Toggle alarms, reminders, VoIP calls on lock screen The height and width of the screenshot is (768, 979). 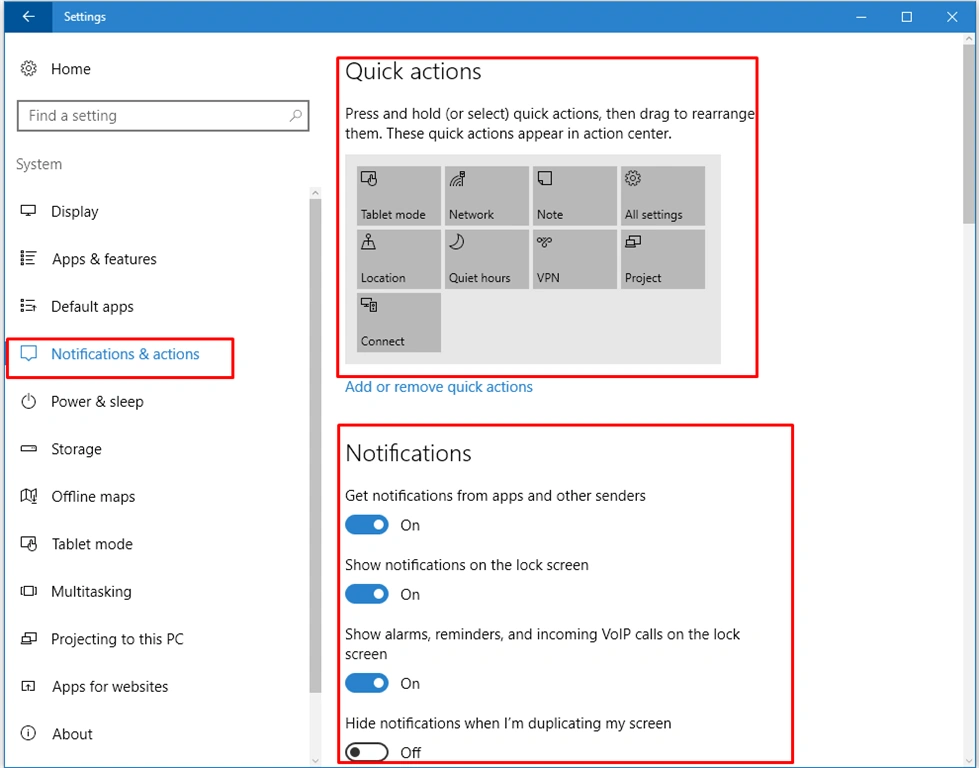pyautogui.click(x=367, y=683)
